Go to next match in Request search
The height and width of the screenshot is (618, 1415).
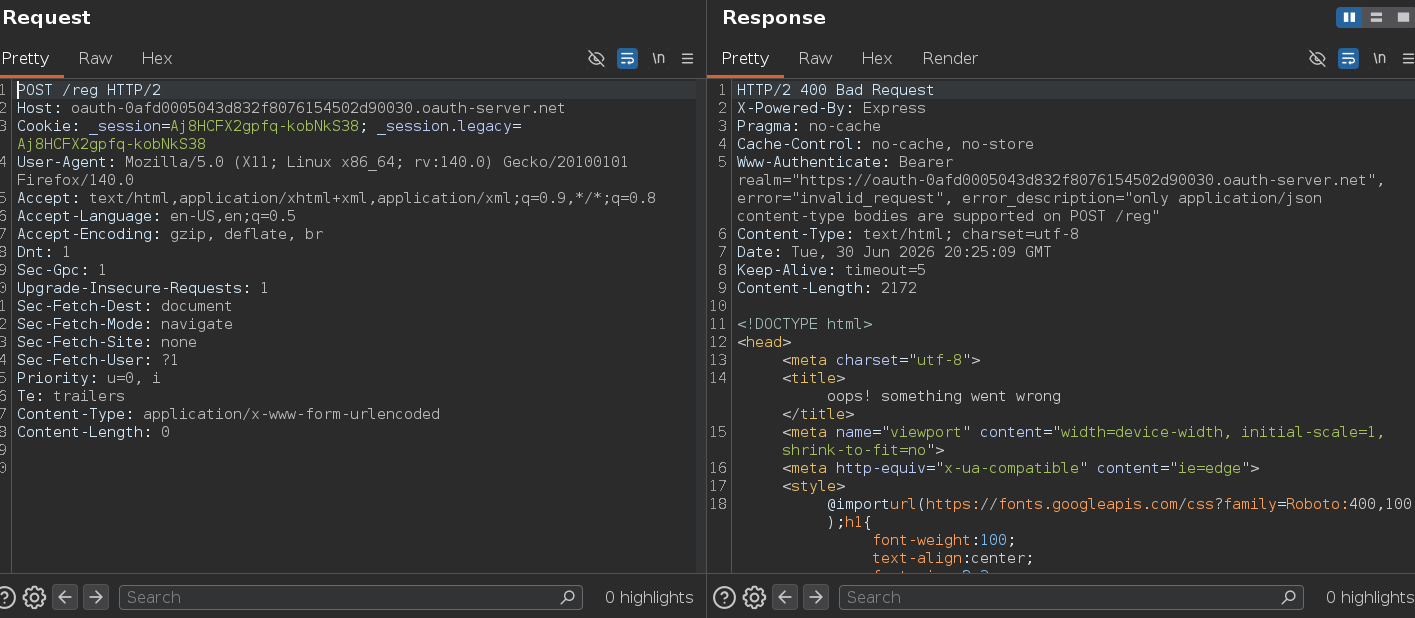coord(95,597)
